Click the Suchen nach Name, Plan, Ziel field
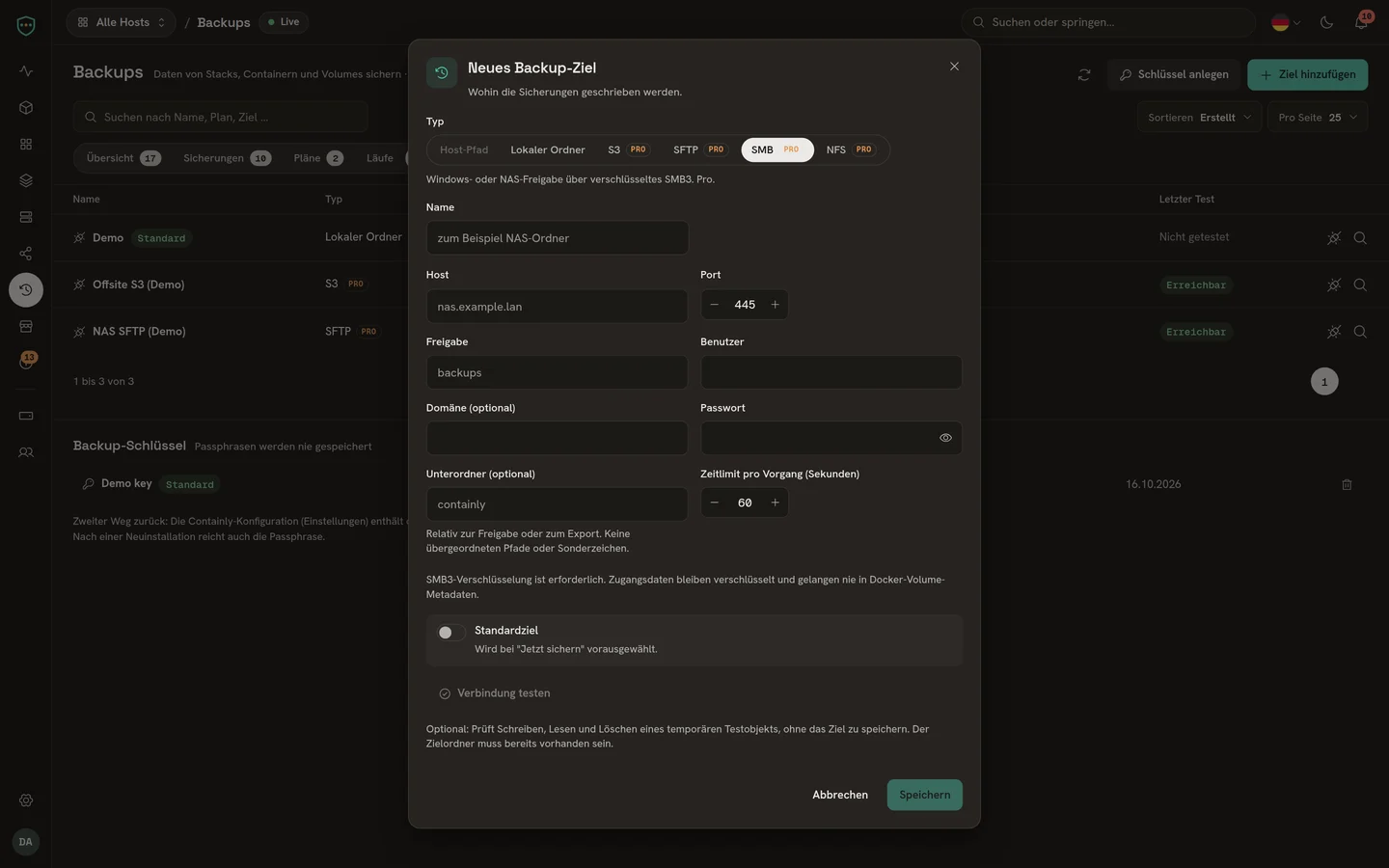1389x868 pixels. tap(221, 117)
